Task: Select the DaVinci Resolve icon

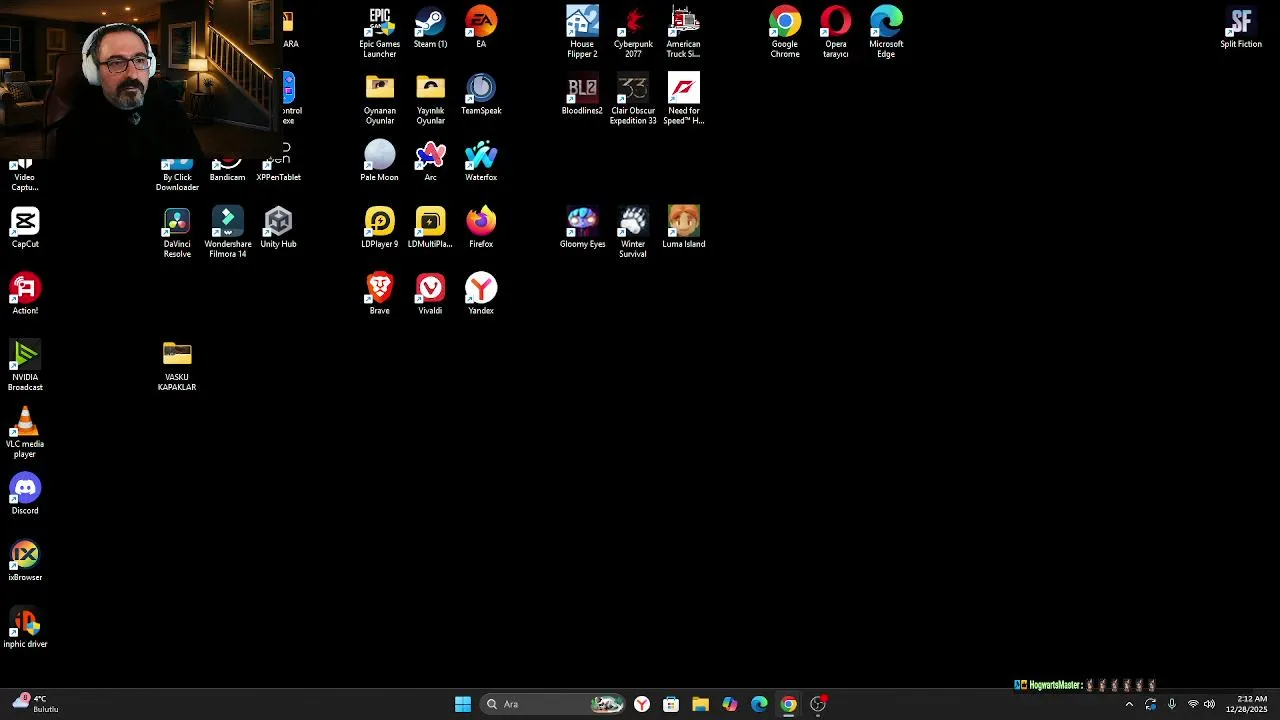Action: coord(177,232)
